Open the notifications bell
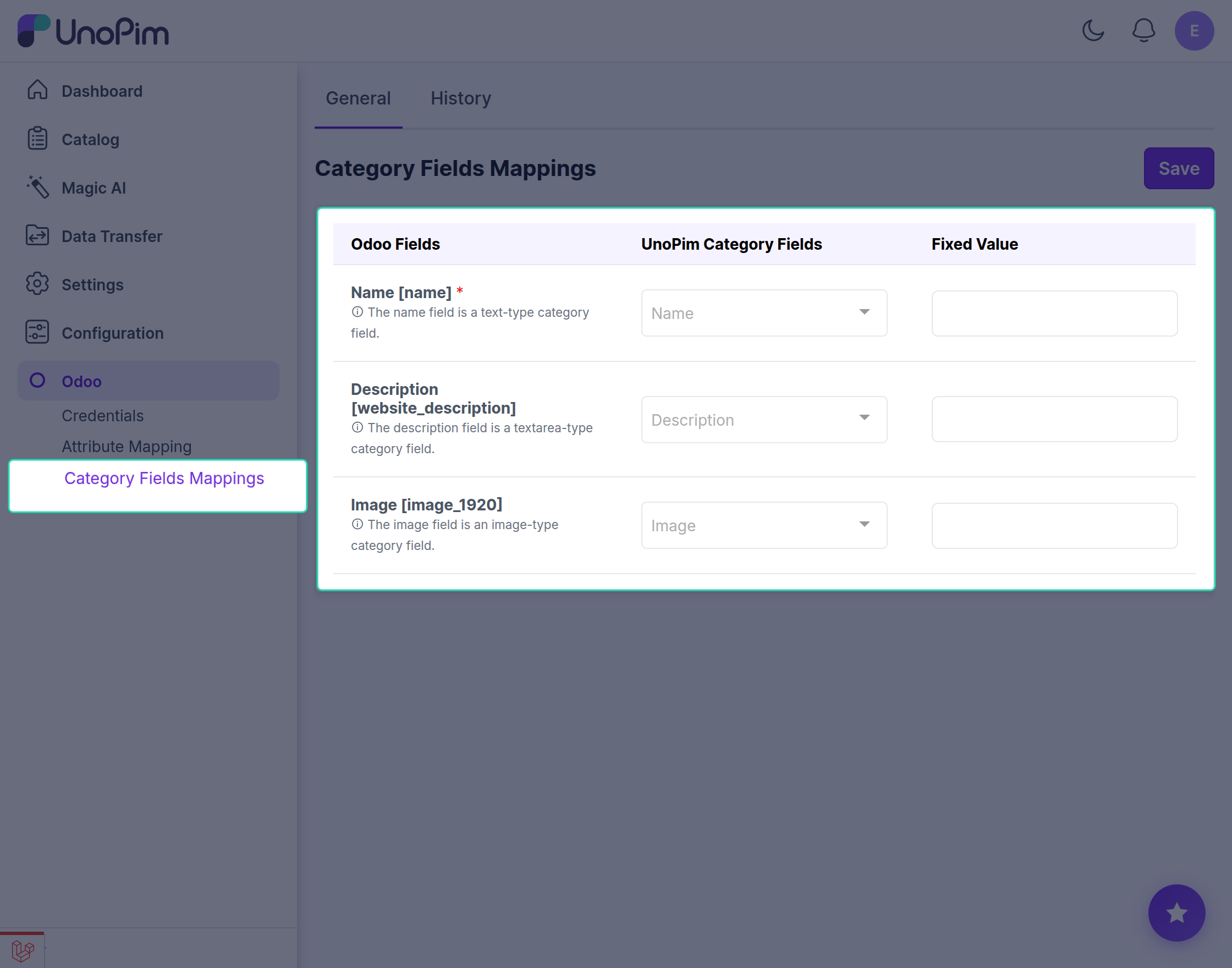The image size is (1232, 968). point(1143,31)
